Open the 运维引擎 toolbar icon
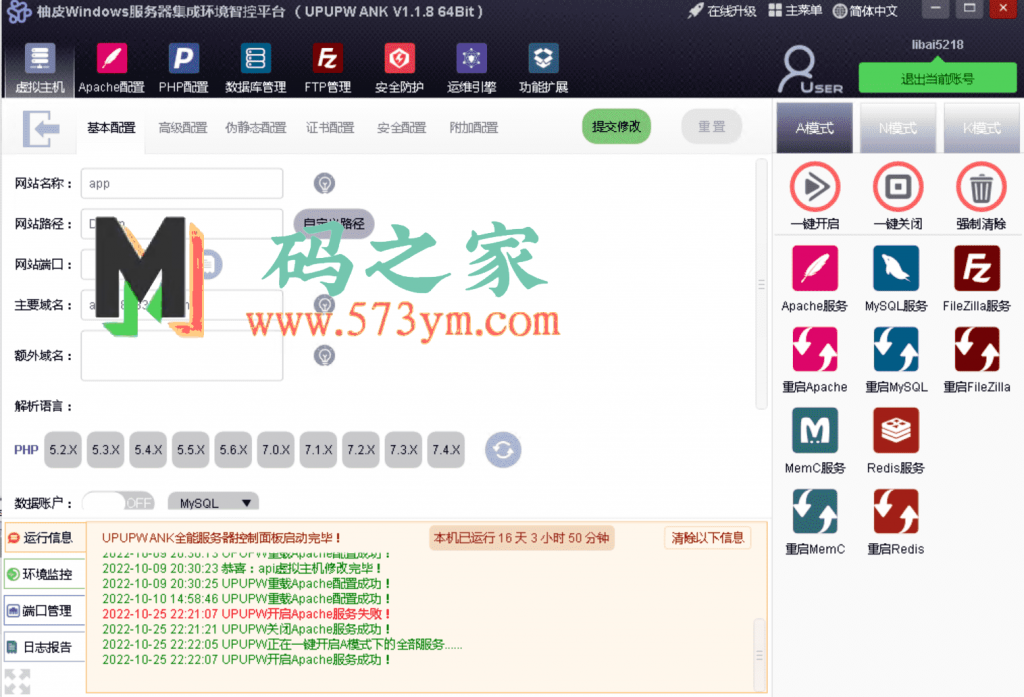The width and height of the screenshot is (1024, 697). pyautogui.click(x=471, y=68)
